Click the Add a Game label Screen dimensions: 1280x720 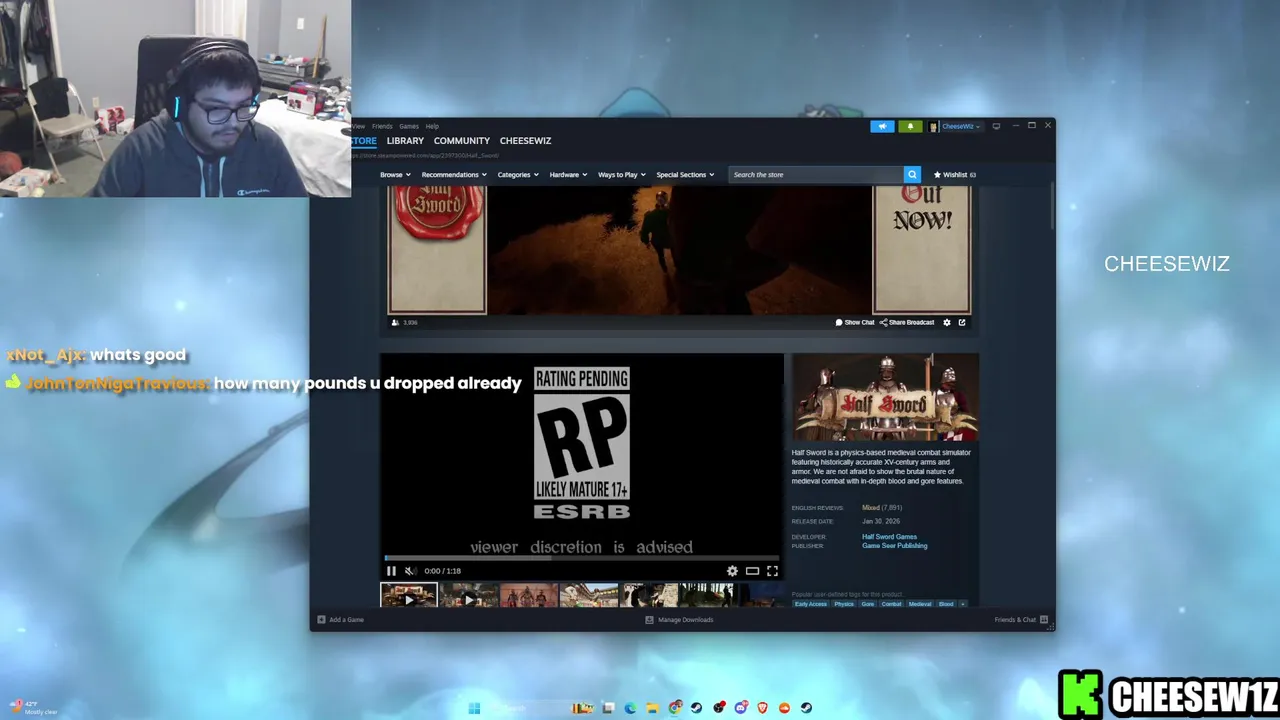pos(346,619)
